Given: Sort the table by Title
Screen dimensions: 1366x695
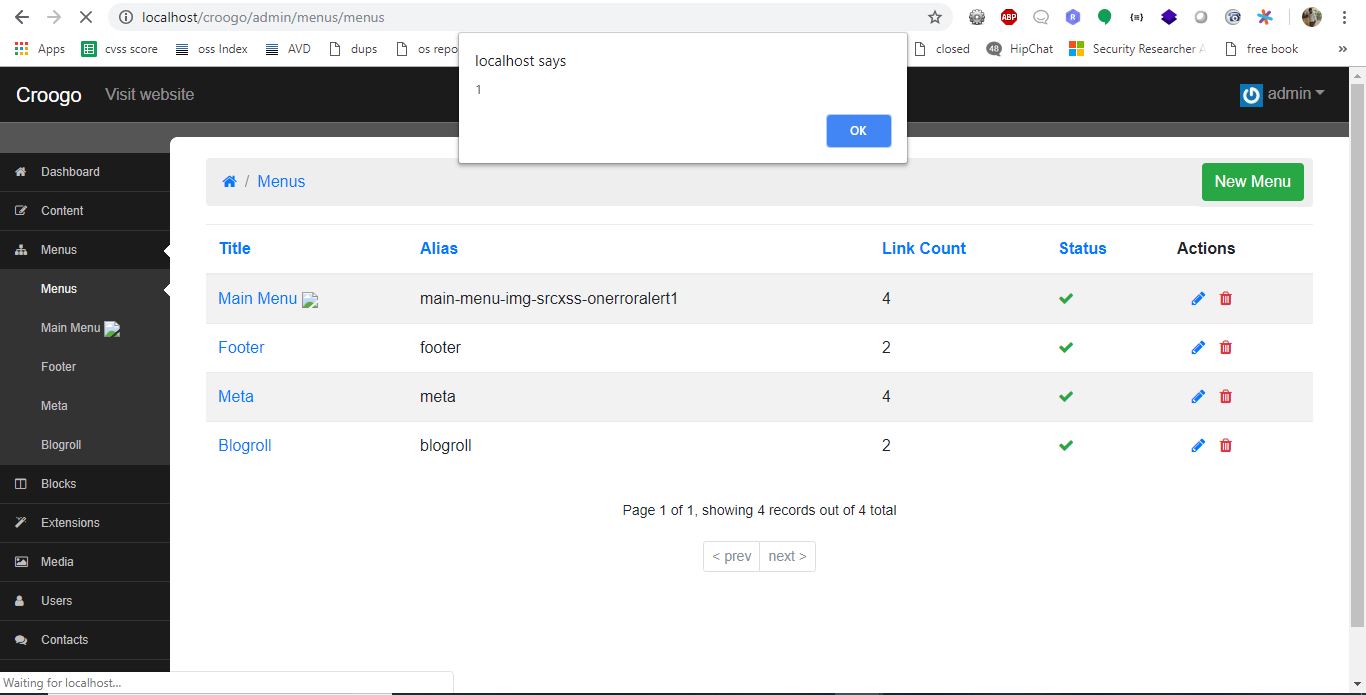Looking at the screenshot, I should click(x=235, y=249).
